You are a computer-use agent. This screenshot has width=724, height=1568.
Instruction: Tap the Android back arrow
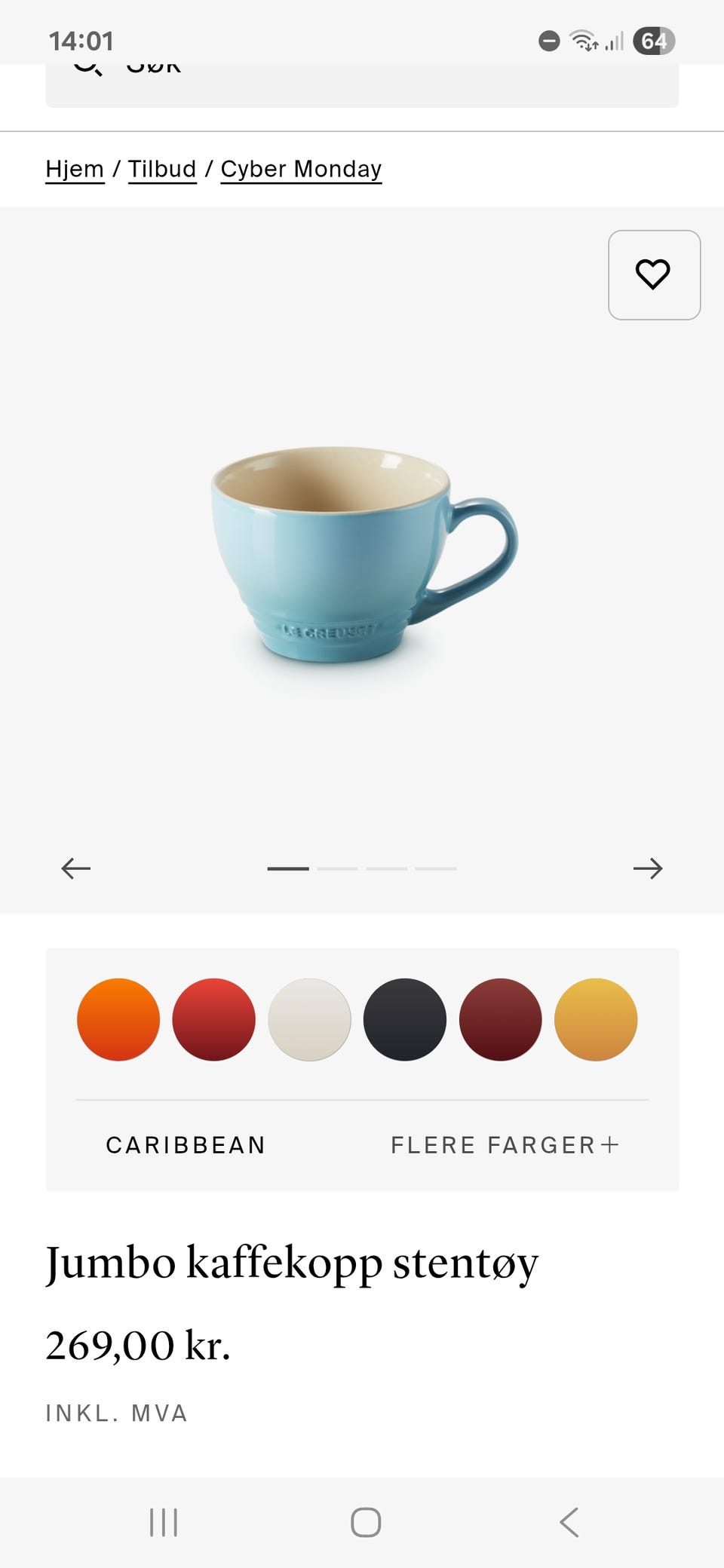pos(569,1522)
